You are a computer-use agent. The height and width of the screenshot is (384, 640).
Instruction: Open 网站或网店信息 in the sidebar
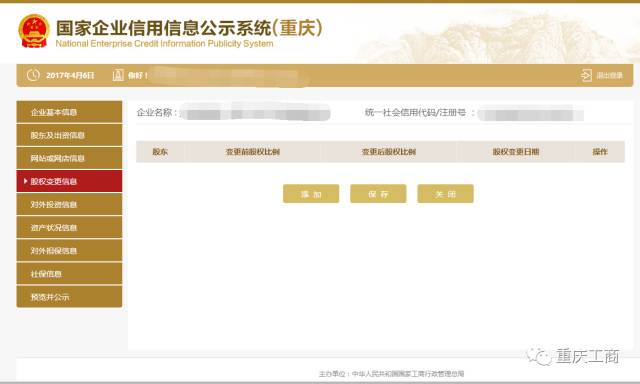[69, 158]
